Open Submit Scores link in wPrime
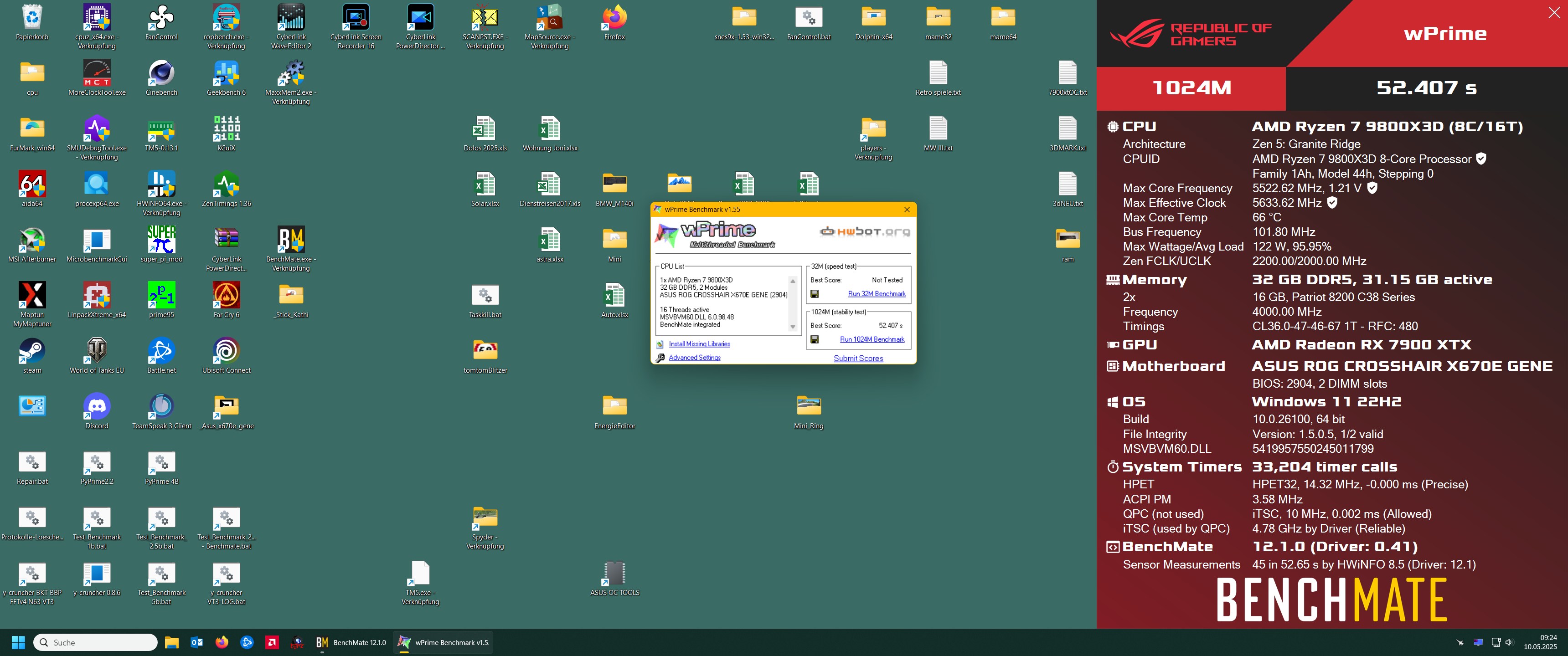The width and height of the screenshot is (1568, 656). [x=858, y=359]
